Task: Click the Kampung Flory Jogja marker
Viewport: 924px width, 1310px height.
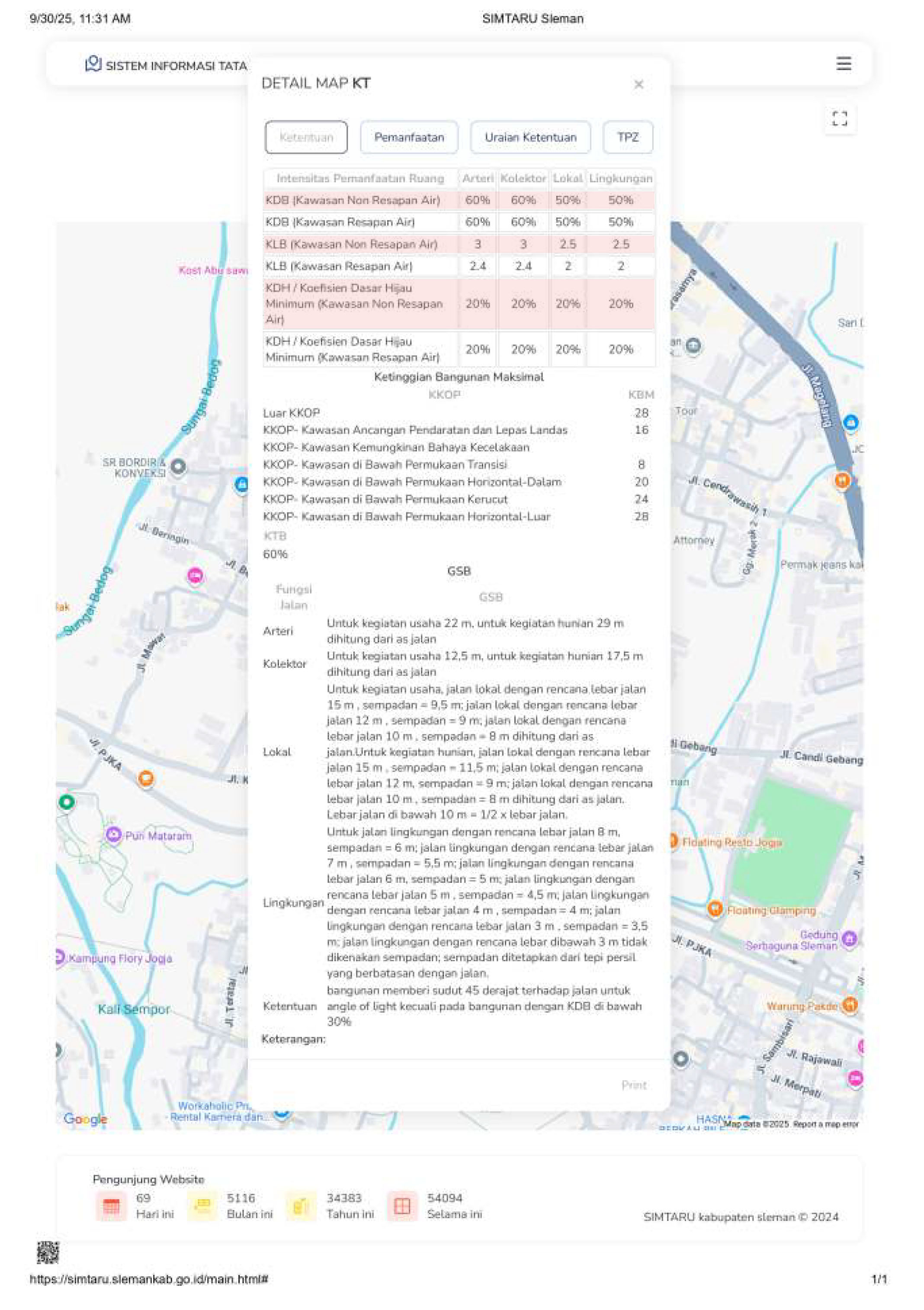Action: tap(59, 958)
